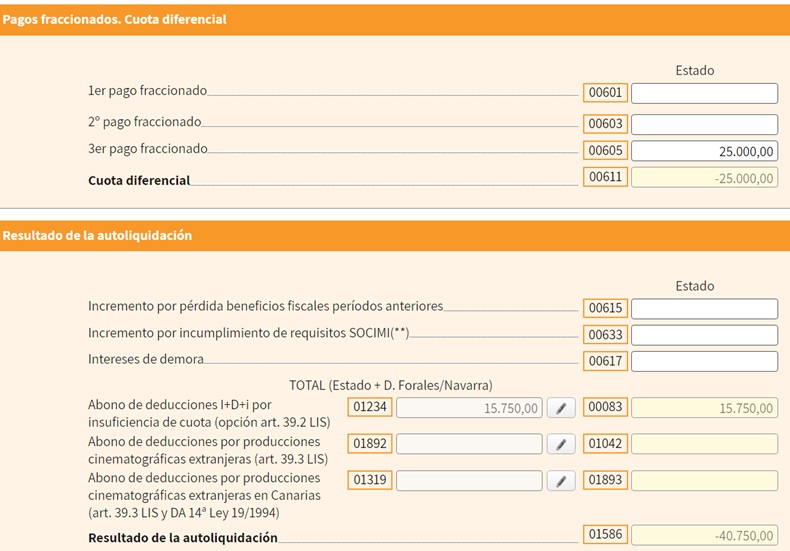Screen dimensions: 790x551
Task: Click the 01234 total field showing 15.750,00
Action: coord(469,408)
